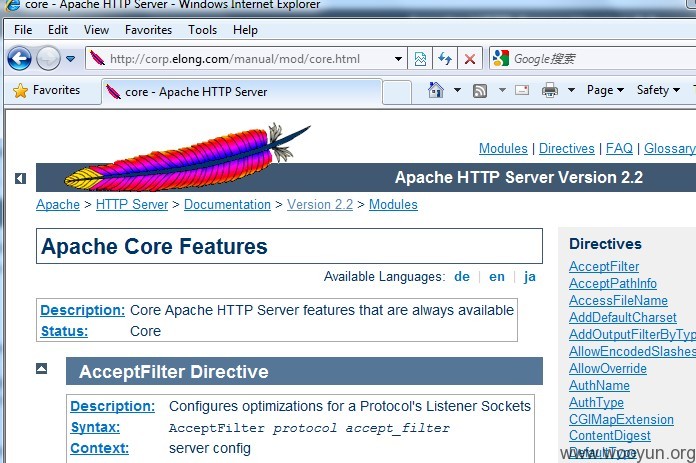Click Description link in AcceptFilter Directive table
Screen dimensions: 696x463
click(x=112, y=406)
